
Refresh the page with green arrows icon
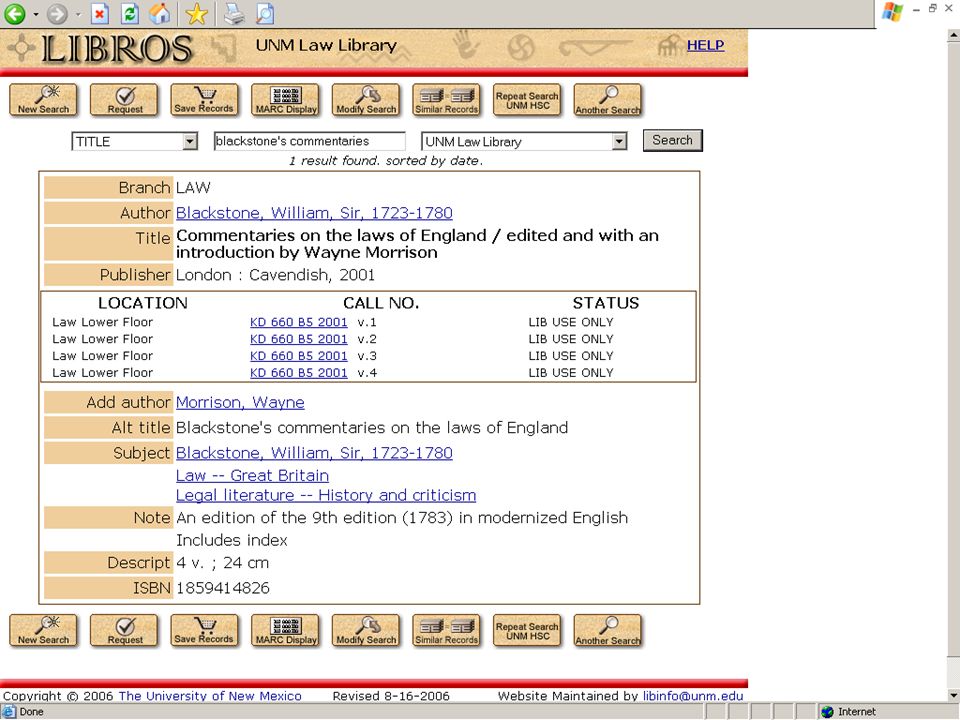[130, 13]
